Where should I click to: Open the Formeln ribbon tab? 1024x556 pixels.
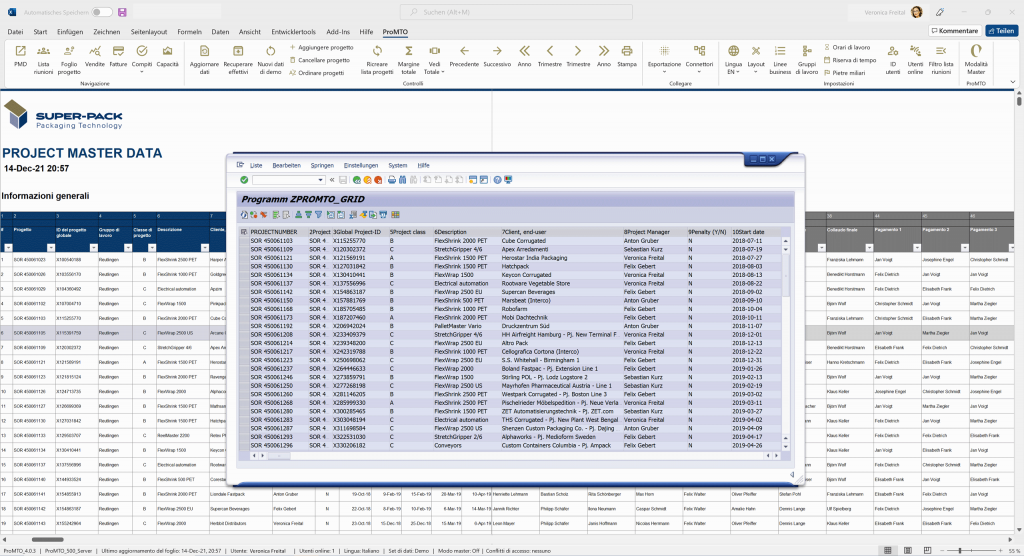coord(189,32)
